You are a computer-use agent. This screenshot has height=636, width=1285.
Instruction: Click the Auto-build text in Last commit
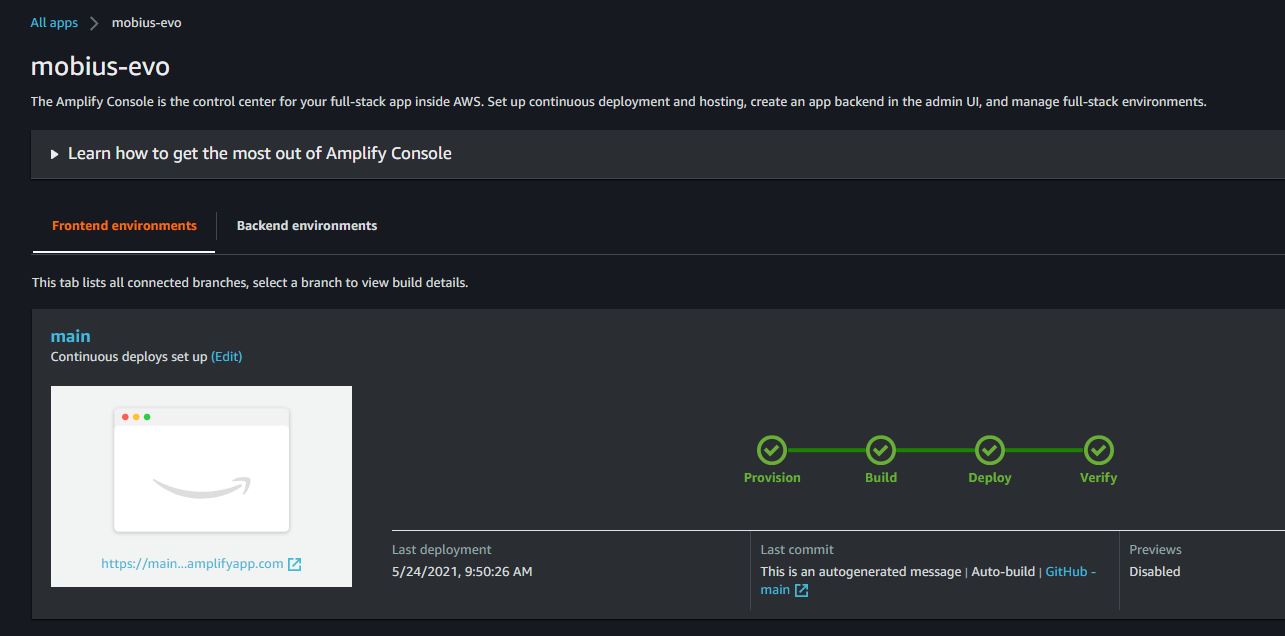point(1003,572)
